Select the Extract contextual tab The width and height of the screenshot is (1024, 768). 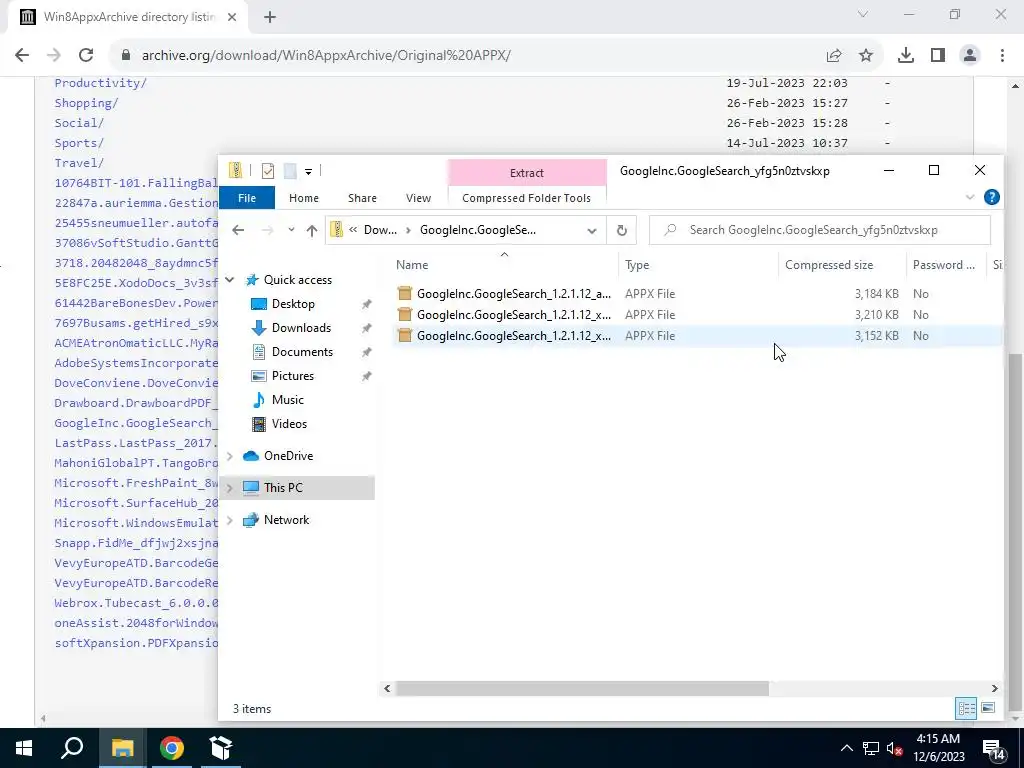click(x=527, y=173)
